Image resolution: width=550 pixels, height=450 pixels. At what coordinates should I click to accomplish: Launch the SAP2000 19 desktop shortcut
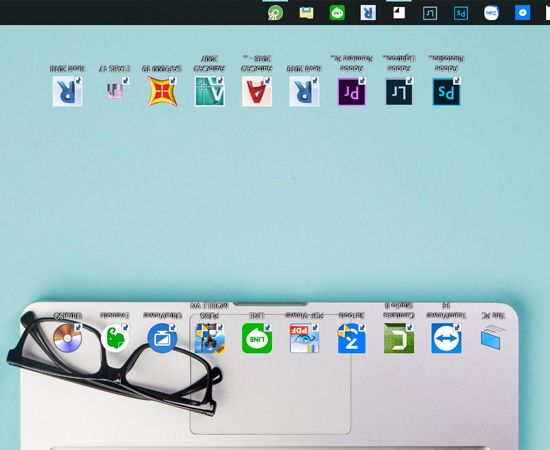[162, 92]
